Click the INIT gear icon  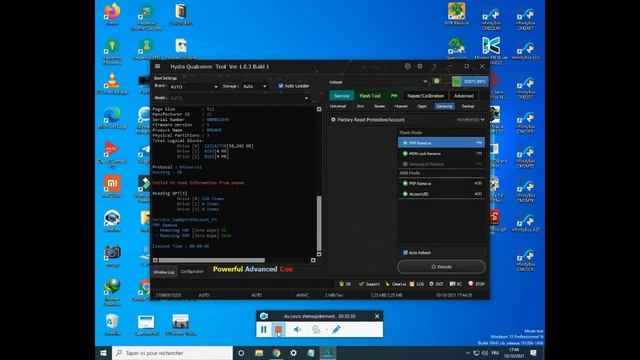tap(431, 284)
